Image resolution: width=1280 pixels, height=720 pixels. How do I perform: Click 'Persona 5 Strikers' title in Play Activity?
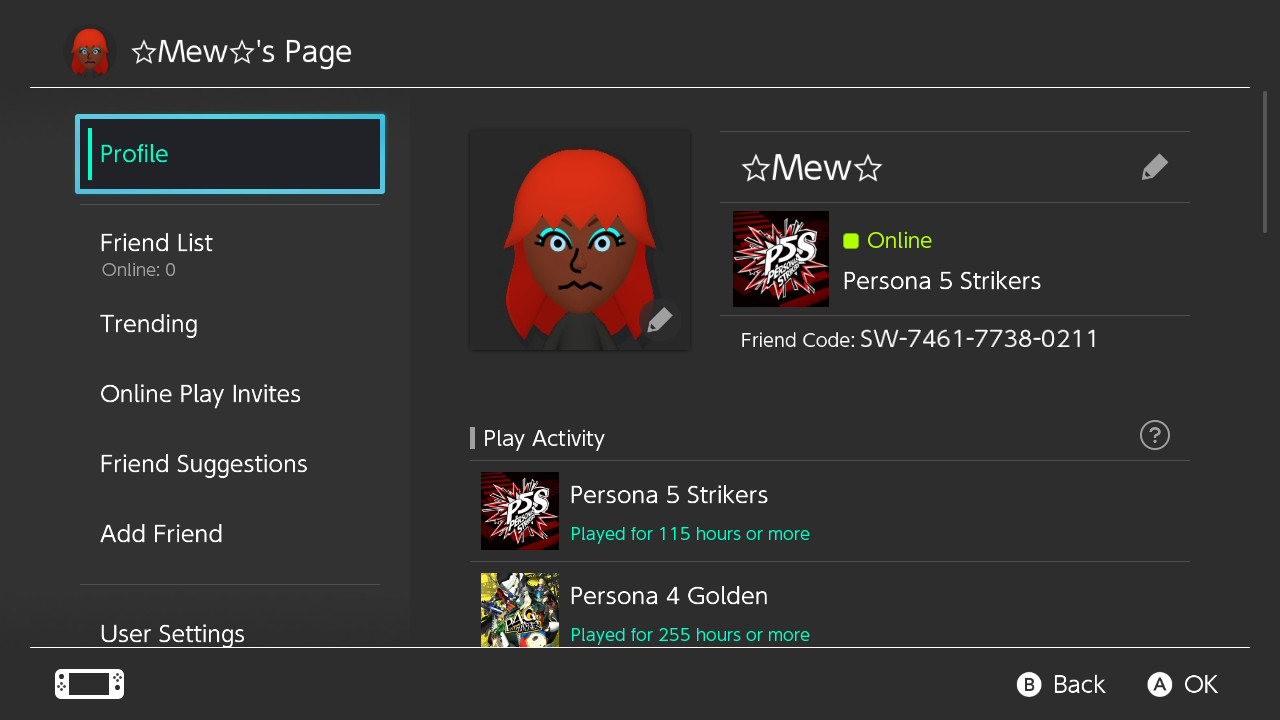coord(669,495)
